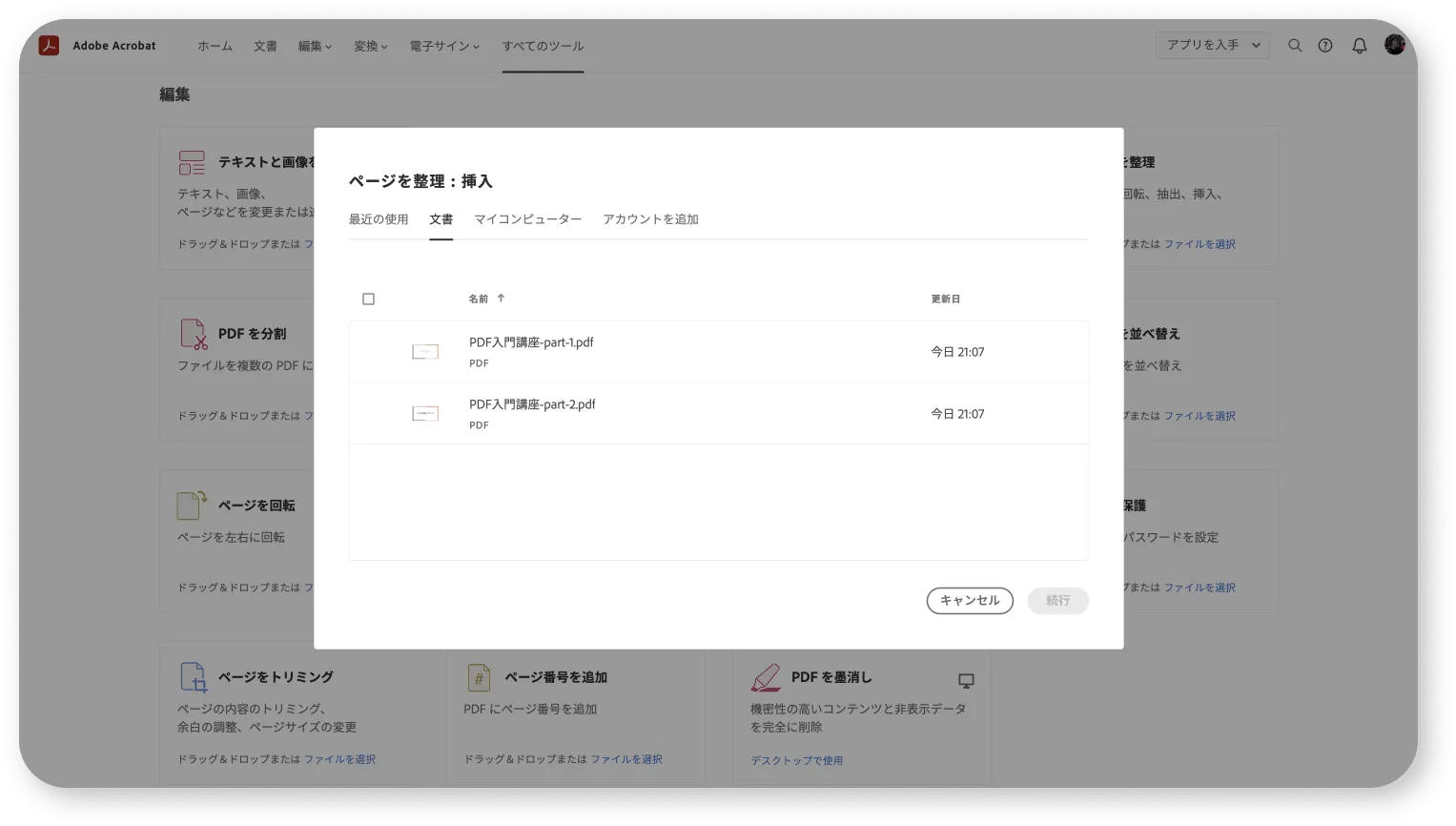
Task: Click the キャンセル button
Action: coord(970,600)
